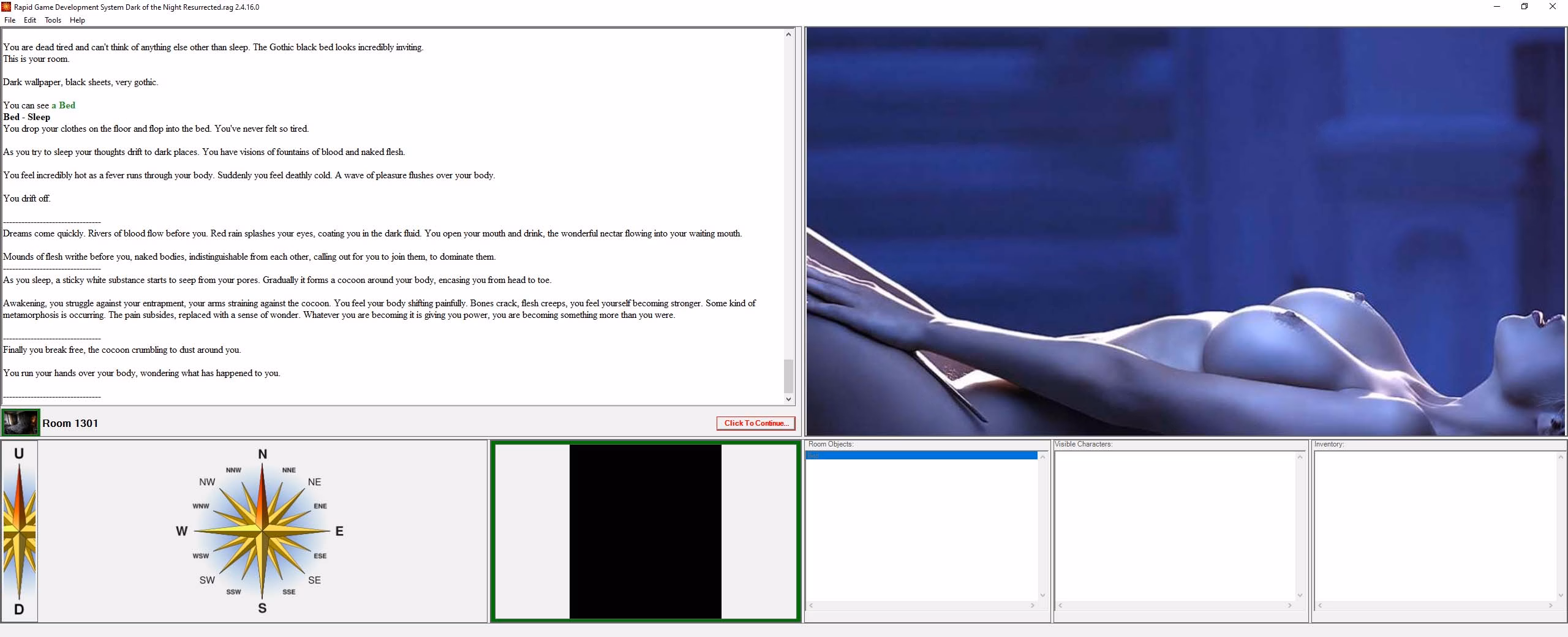Click Inventory horizontal scroll left arrow

pos(1320,605)
